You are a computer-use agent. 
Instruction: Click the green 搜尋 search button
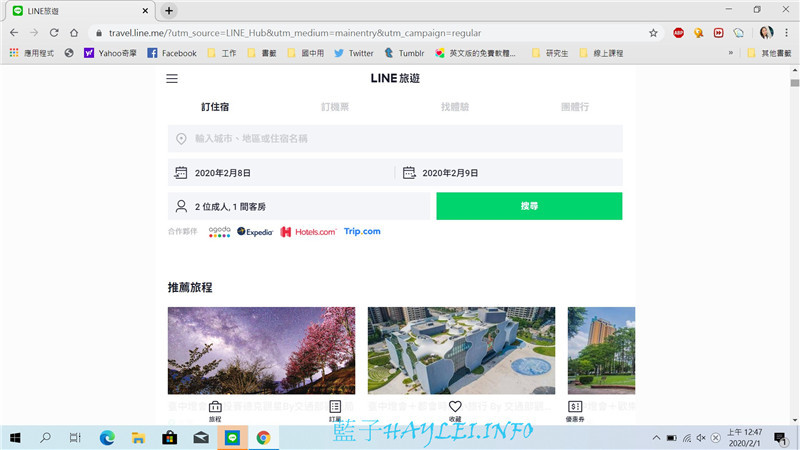tap(529, 206)
